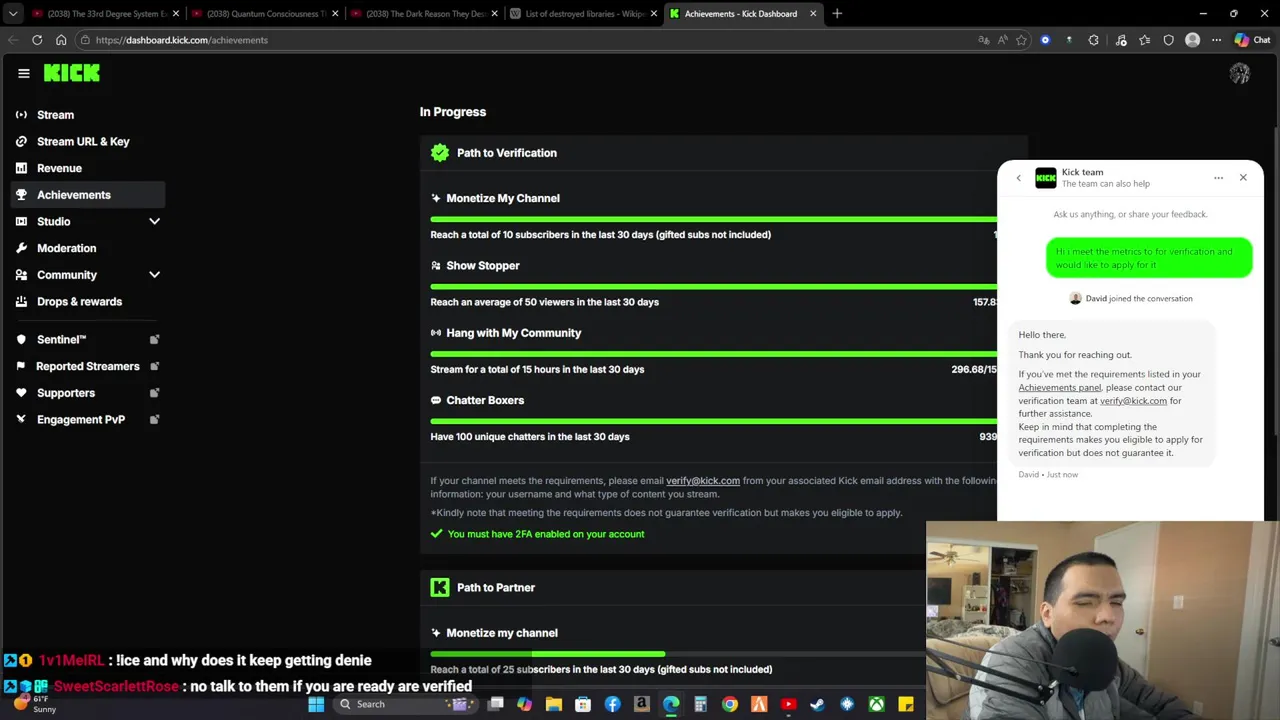
Task: Open the translate page icon
Action: 984,40
